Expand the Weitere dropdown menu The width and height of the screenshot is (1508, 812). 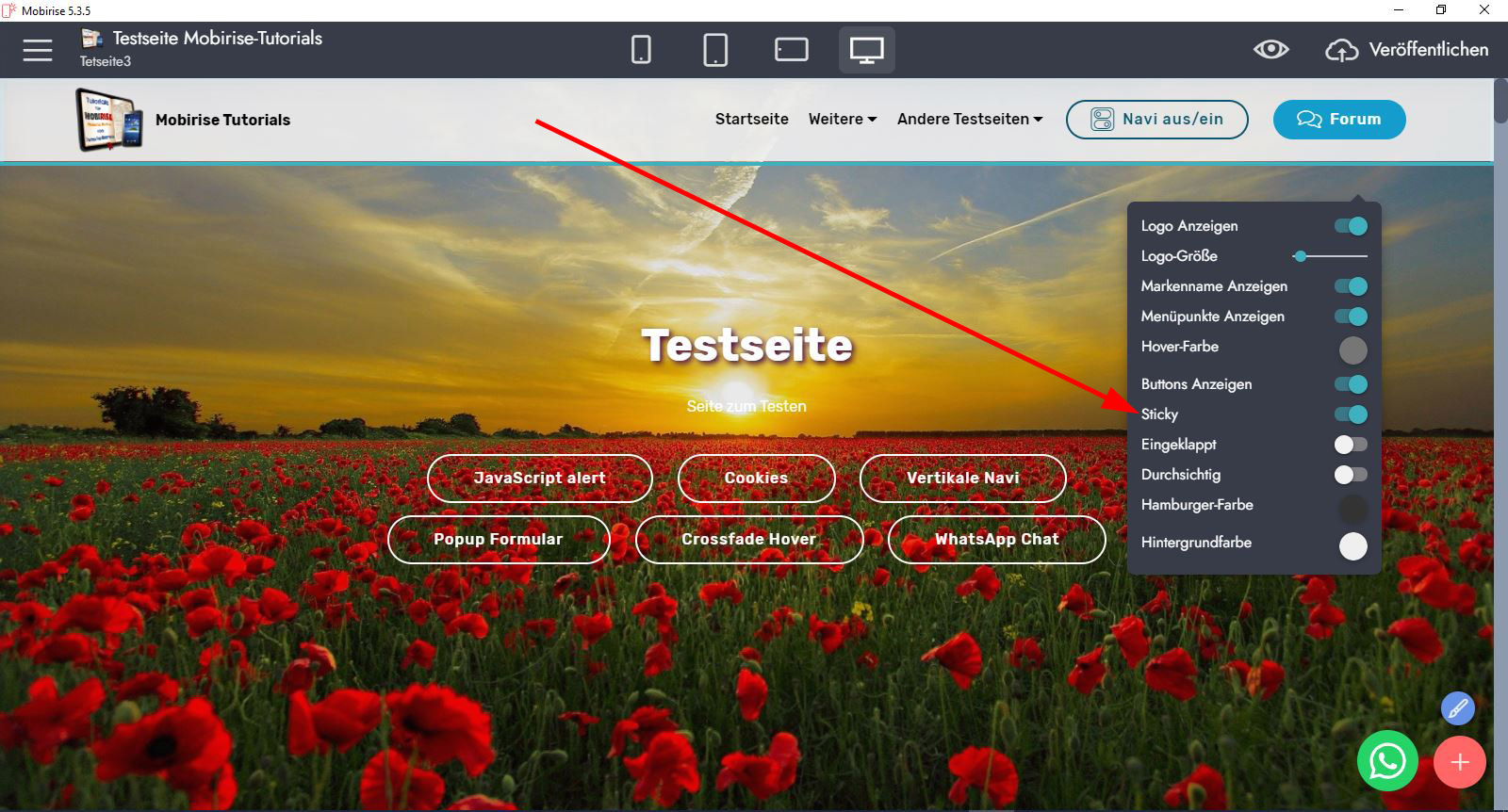coord(842,120)
